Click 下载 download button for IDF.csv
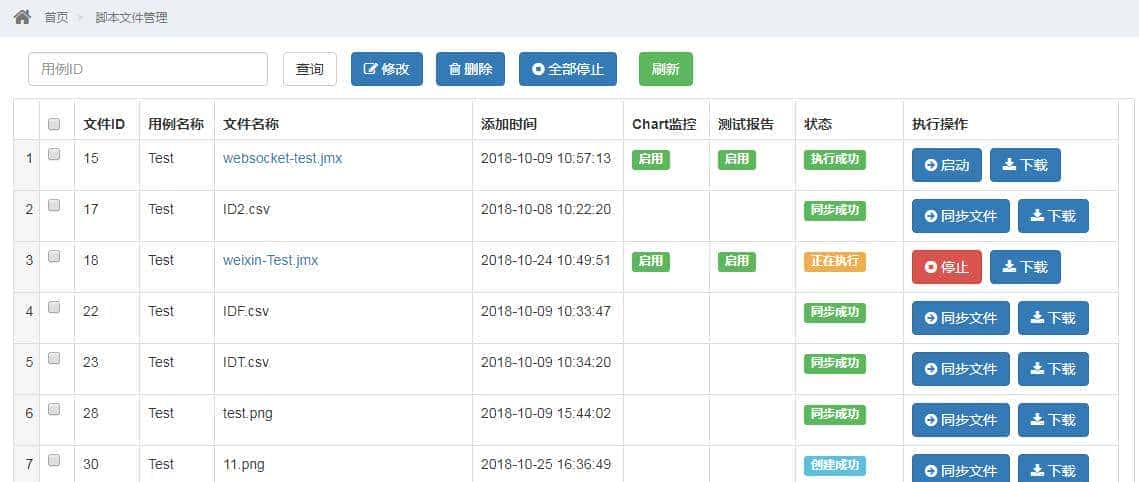This screenshot has width=1139, height=482. point(1053,317)
